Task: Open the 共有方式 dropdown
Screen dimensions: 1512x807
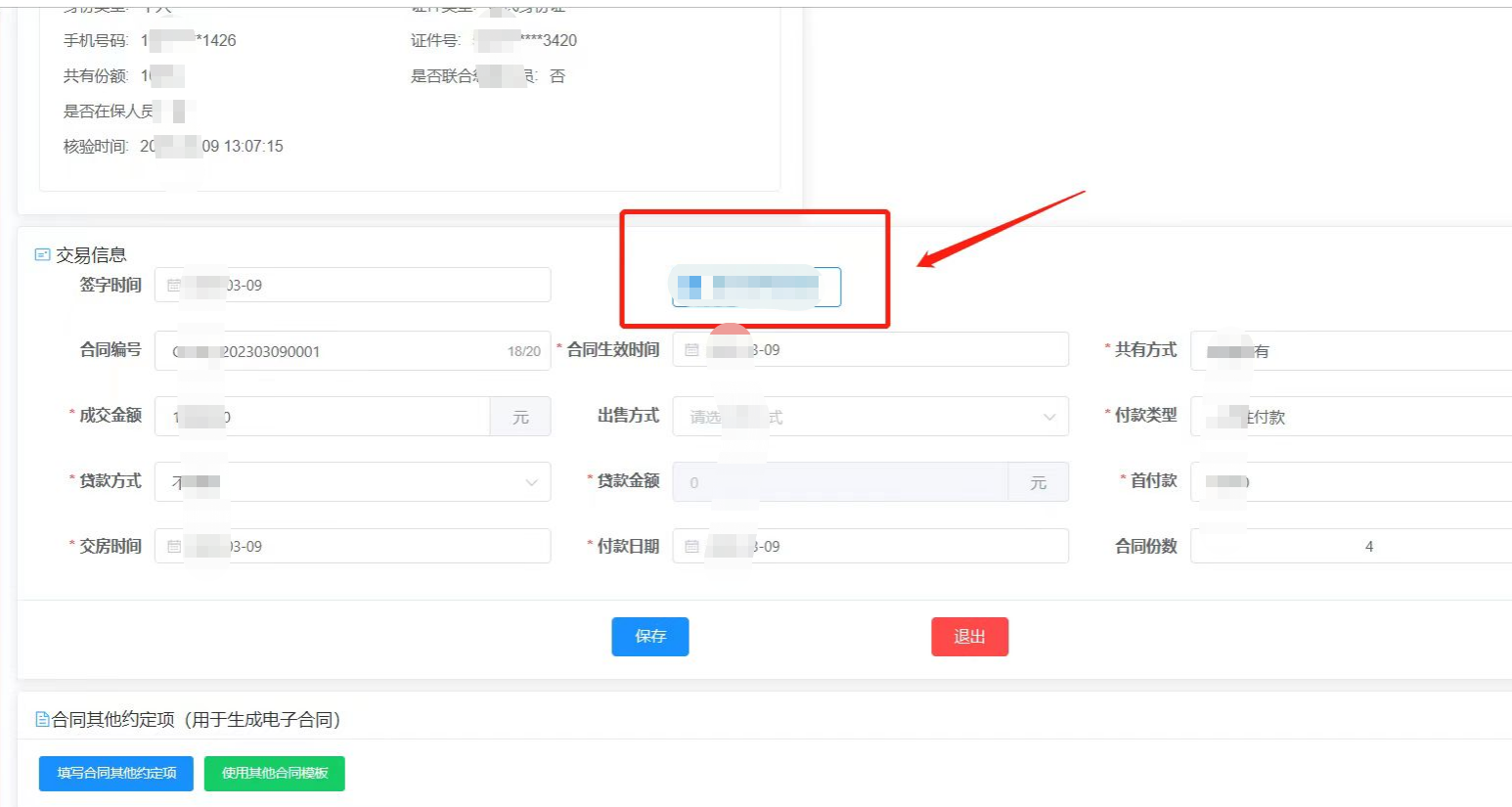Action: coord(1351,351)
